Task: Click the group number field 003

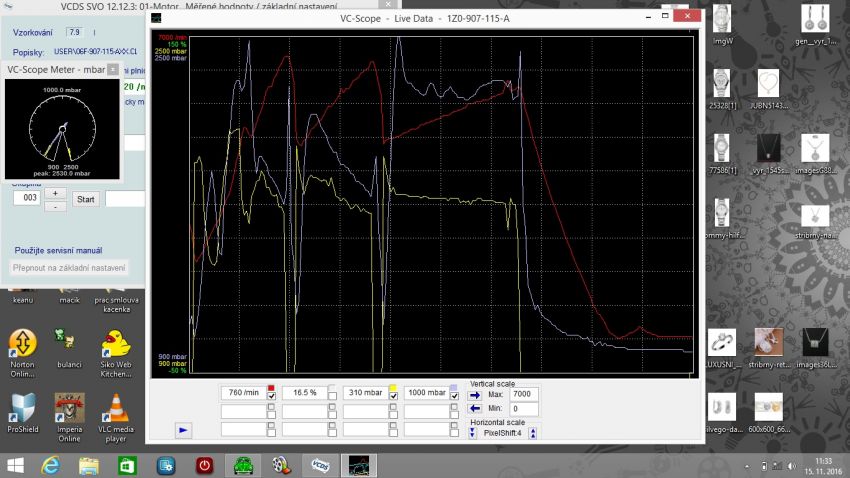Action: coord(27,198)
